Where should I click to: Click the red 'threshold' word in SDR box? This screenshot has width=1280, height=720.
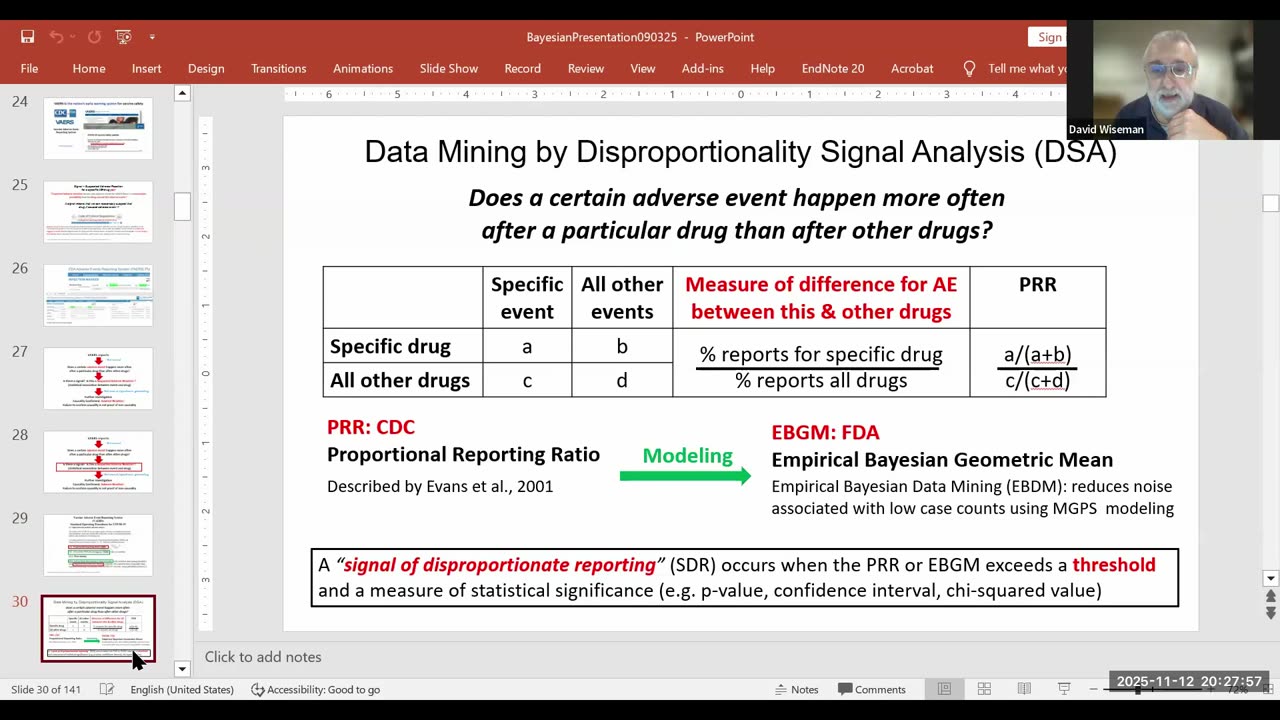1114,565
